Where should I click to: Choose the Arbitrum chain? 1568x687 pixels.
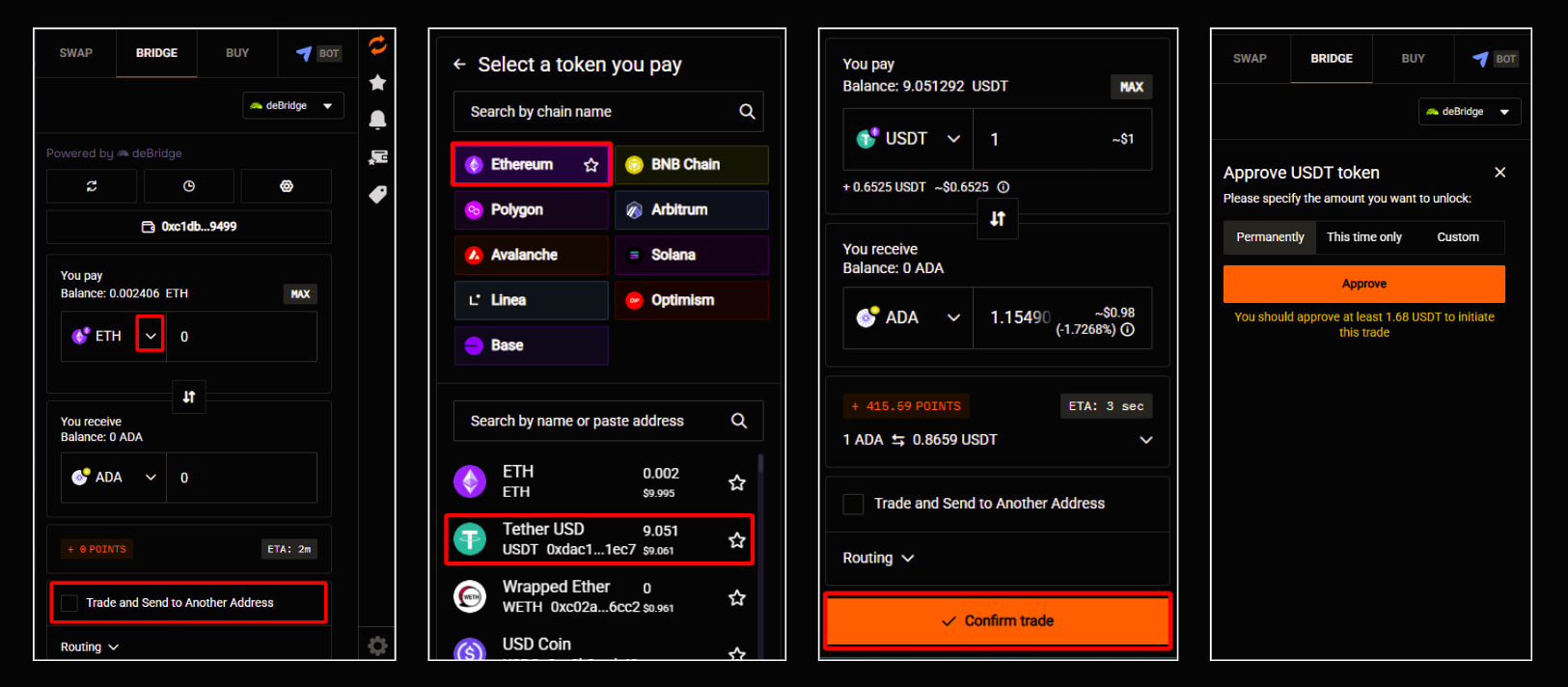(x=691, y=210)
